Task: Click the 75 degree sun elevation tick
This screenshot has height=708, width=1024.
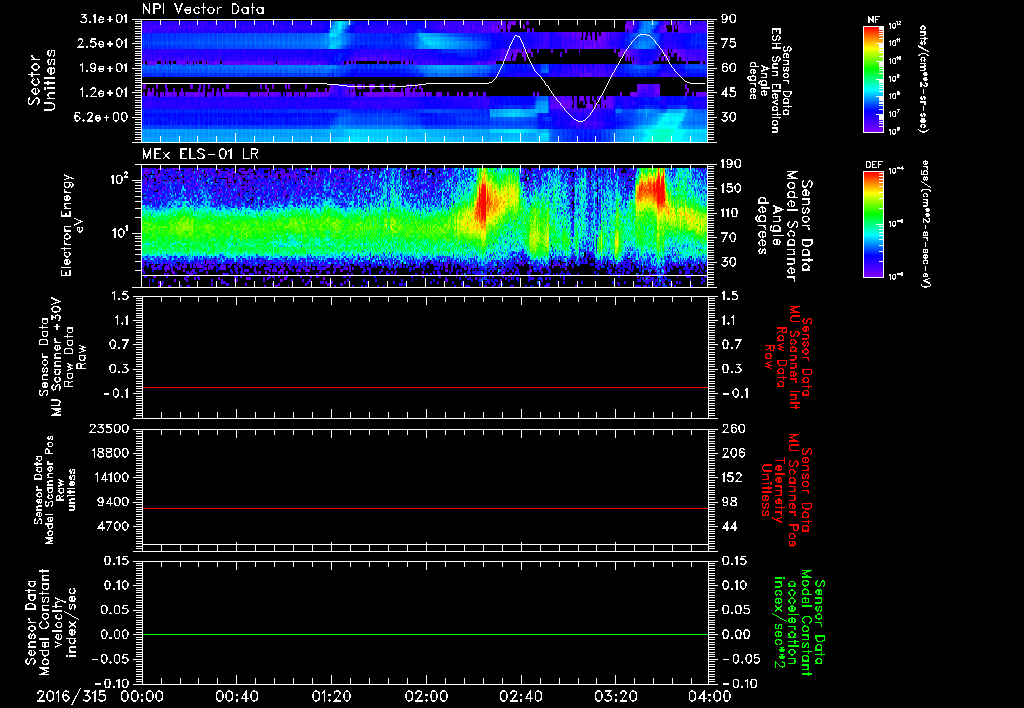Action: pos(729,43)
